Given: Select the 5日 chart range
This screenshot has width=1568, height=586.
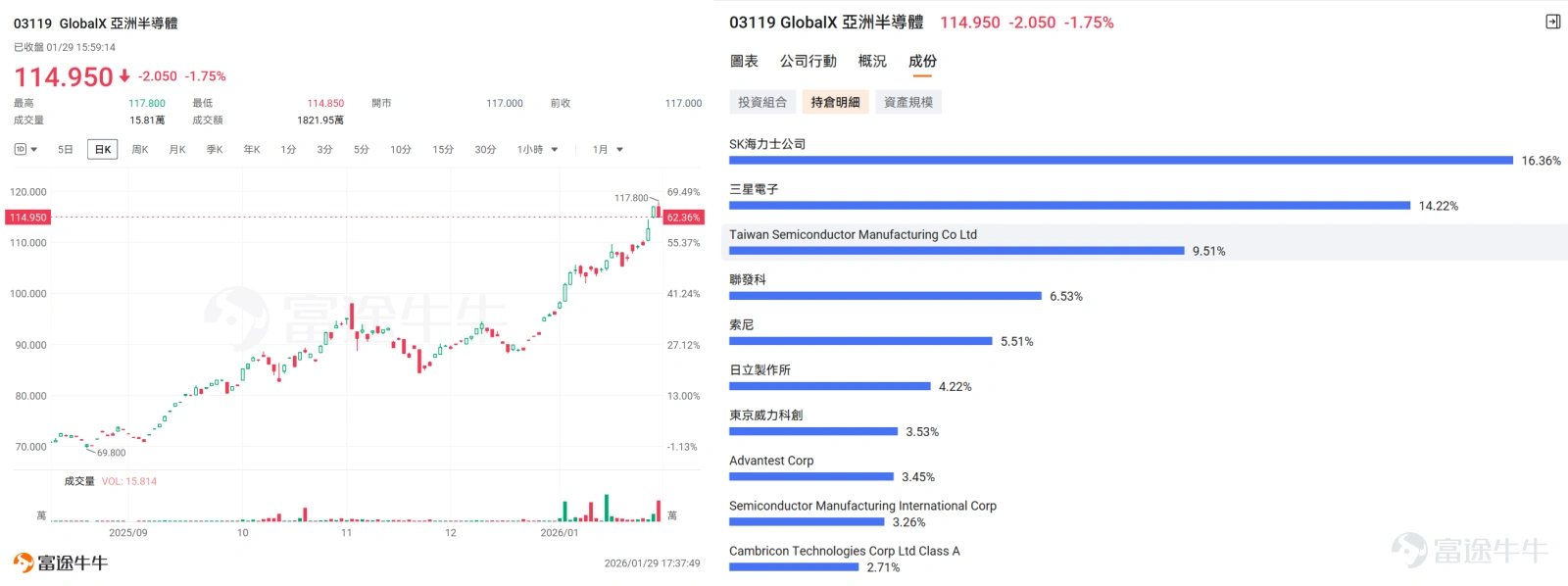Looking at the screenshot, I should coord(66,150).
